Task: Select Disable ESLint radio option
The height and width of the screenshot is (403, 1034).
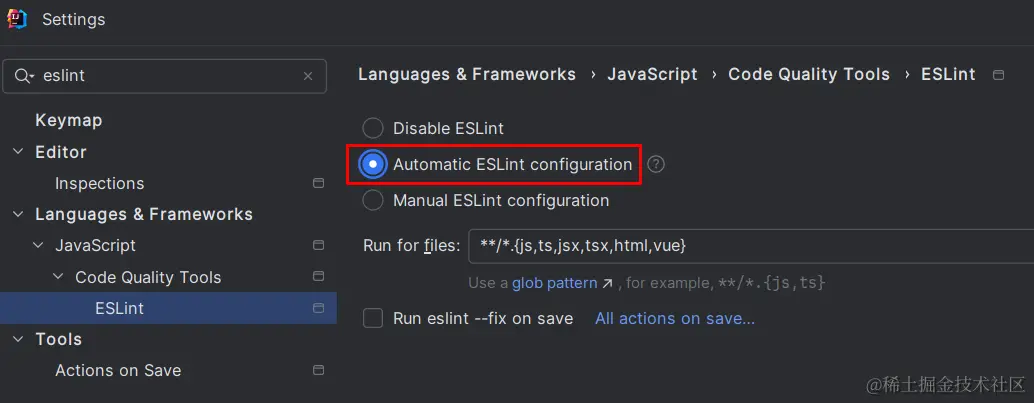Action: click(373, 128)
